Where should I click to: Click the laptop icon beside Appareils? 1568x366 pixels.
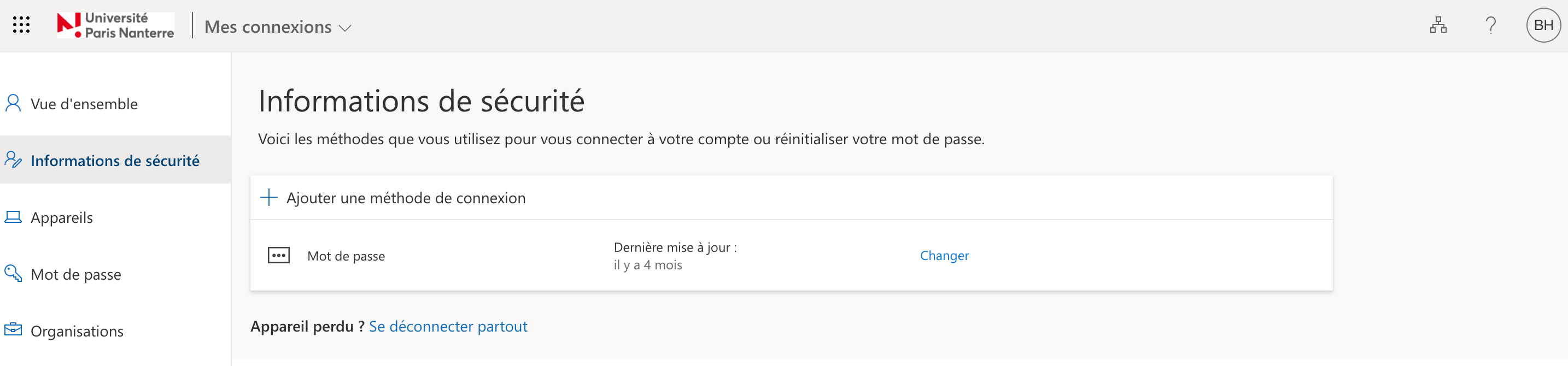click(x=13, y=217)
